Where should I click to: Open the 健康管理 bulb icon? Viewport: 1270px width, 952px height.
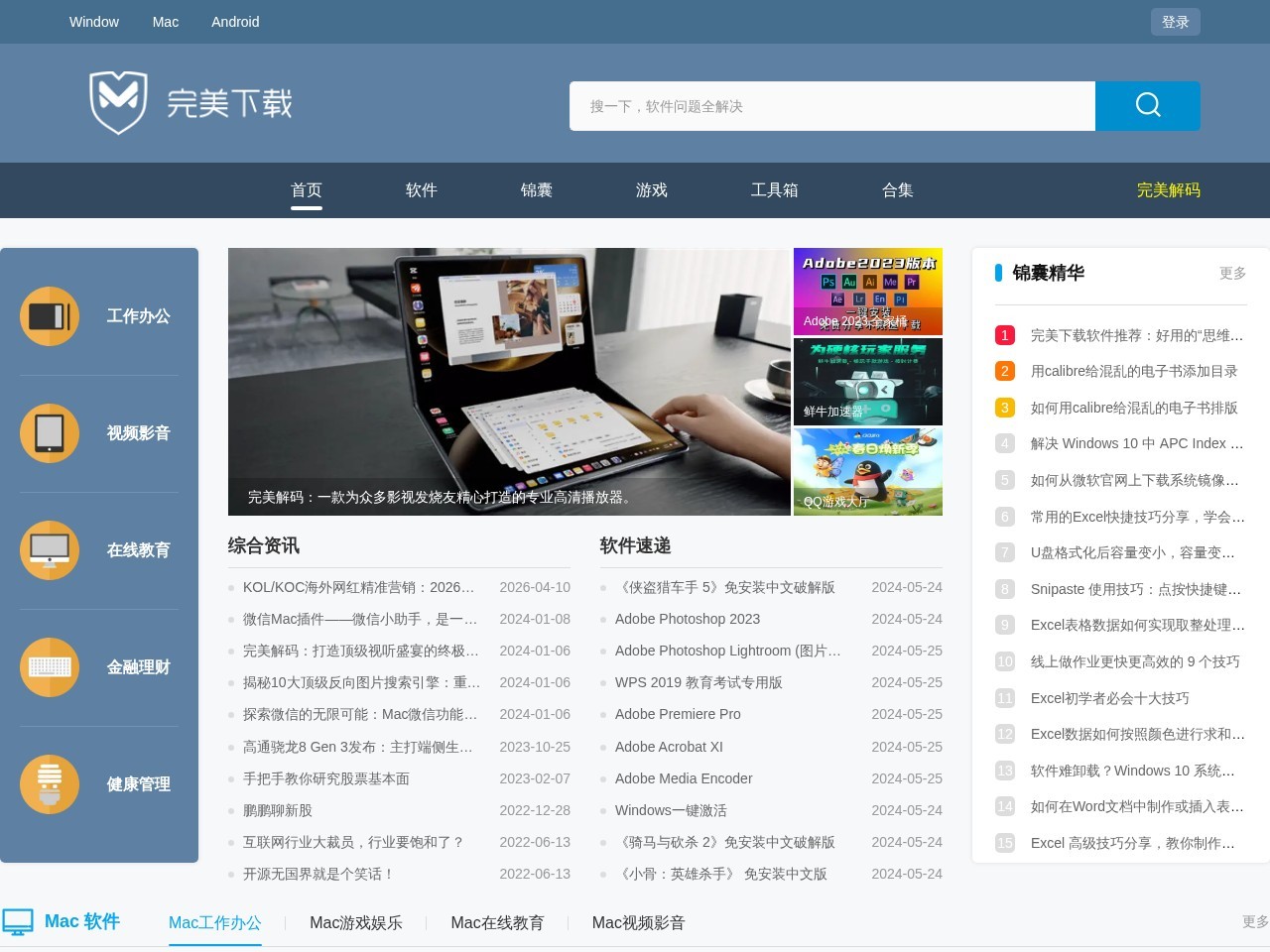pyautogui.click(x=50, y=784)
